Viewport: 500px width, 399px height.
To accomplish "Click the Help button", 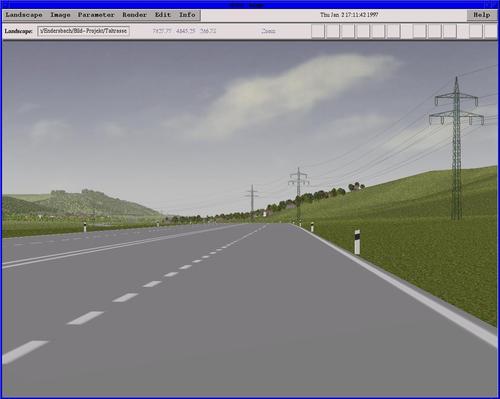I will [482, 15].
